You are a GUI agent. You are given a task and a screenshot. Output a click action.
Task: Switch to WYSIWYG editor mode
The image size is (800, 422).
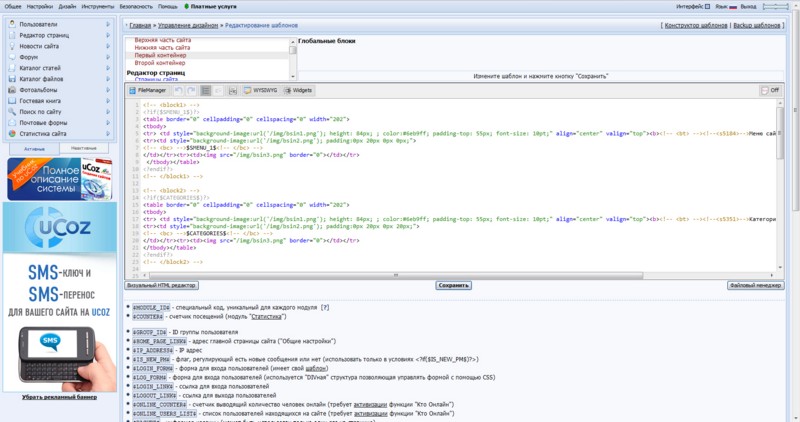tap(260, 90)
